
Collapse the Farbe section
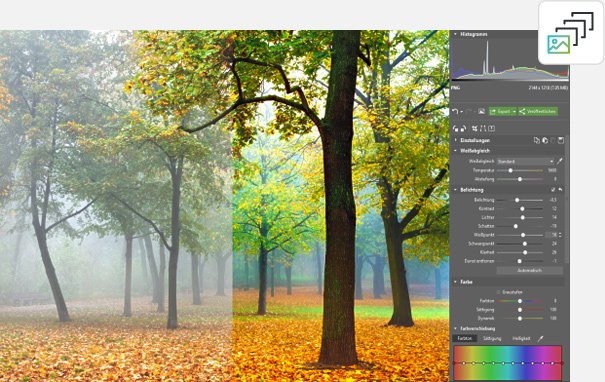pyautogui.click(x=455, y=282)
